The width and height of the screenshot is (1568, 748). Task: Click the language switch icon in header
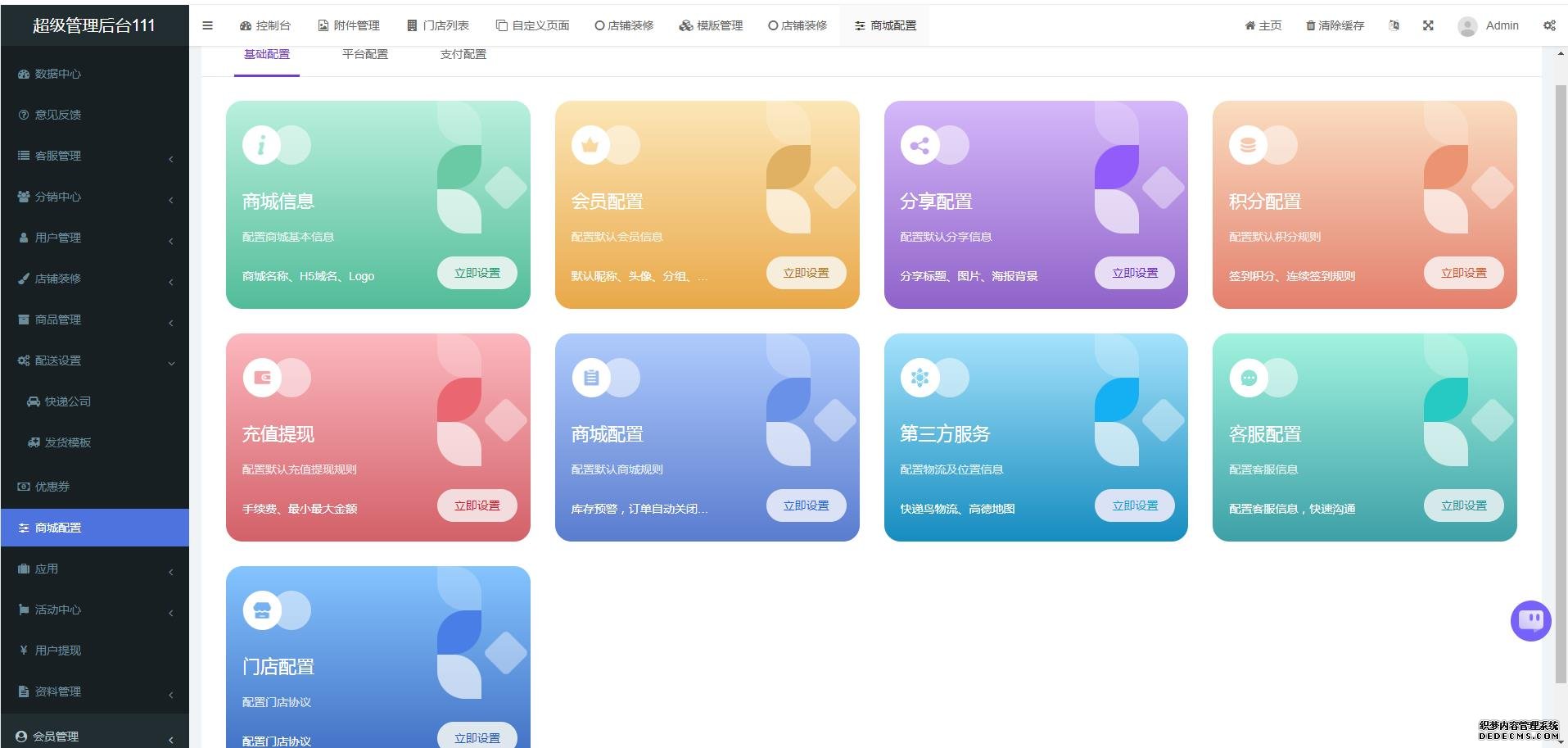(1394, 25)
